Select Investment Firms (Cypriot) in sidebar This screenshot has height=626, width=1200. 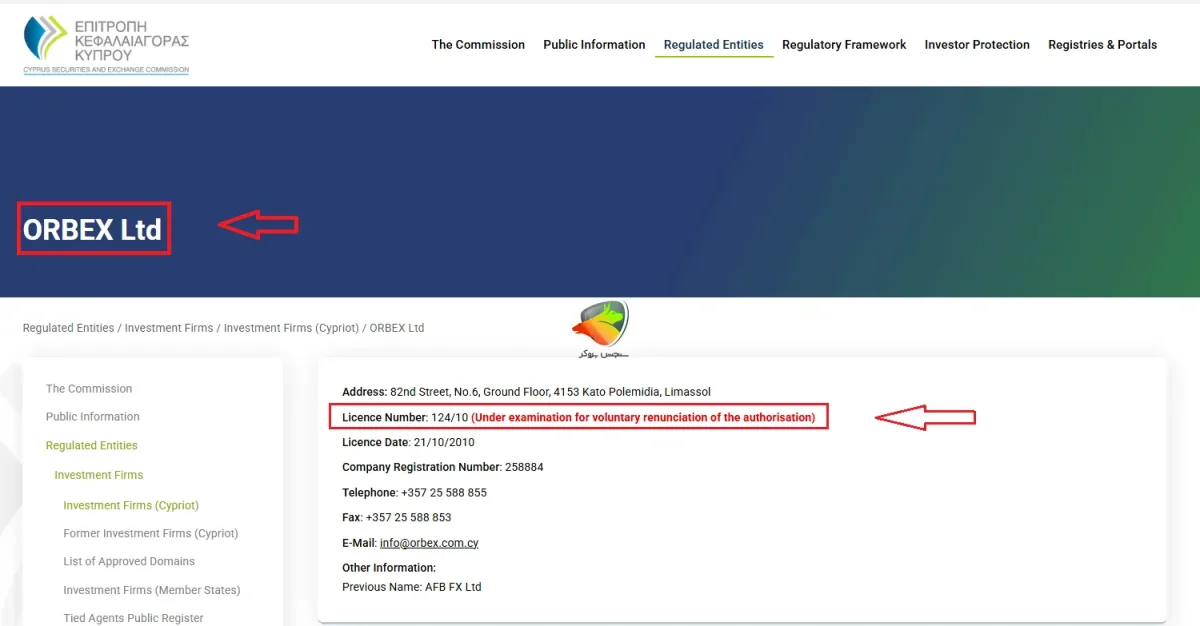(131, 506)
